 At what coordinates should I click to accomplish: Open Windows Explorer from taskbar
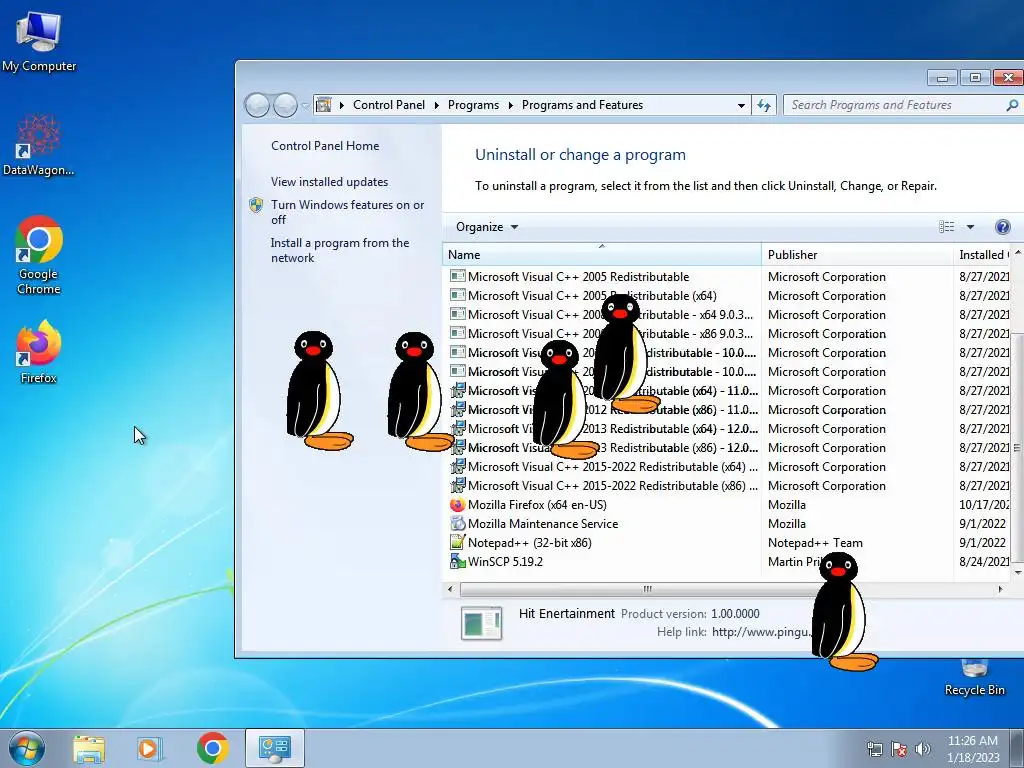coord(89,749)
